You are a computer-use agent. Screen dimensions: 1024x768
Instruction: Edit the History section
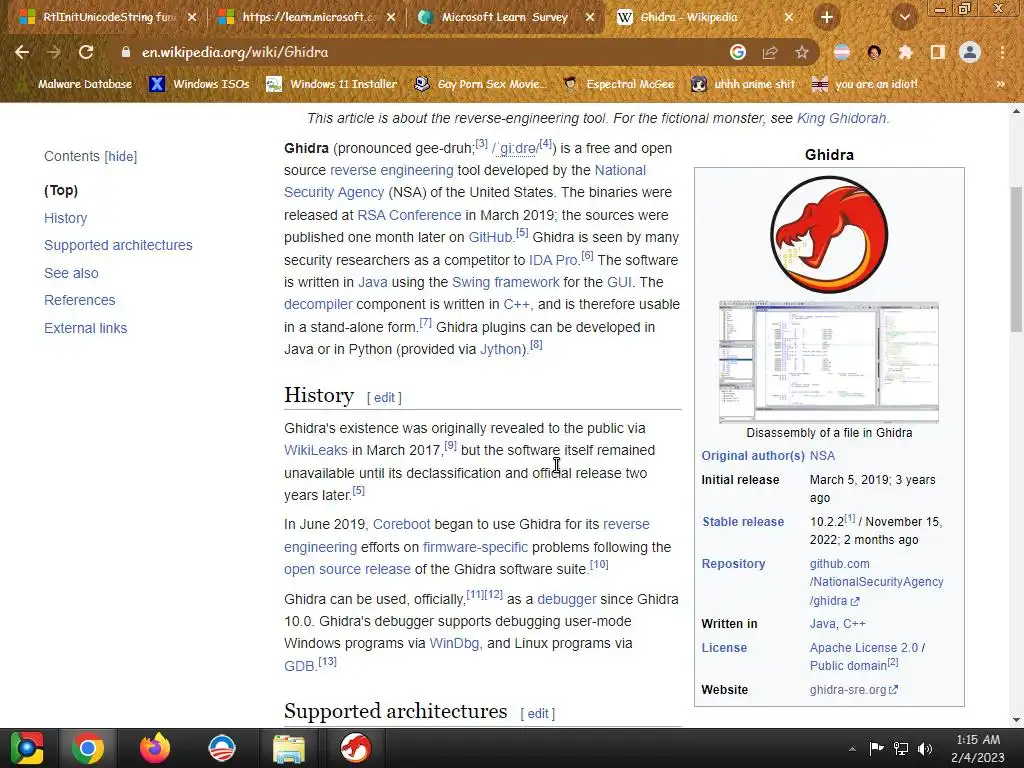tap(384, 398)
